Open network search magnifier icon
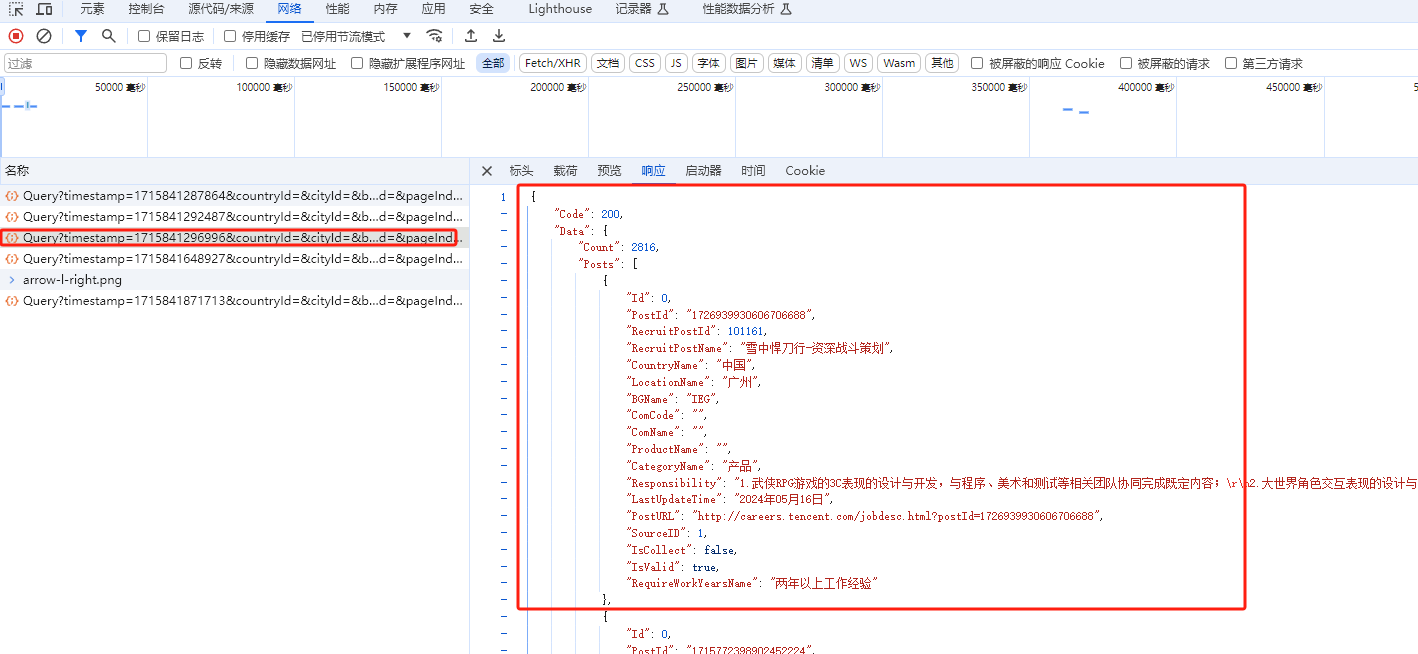 [108, 36]
